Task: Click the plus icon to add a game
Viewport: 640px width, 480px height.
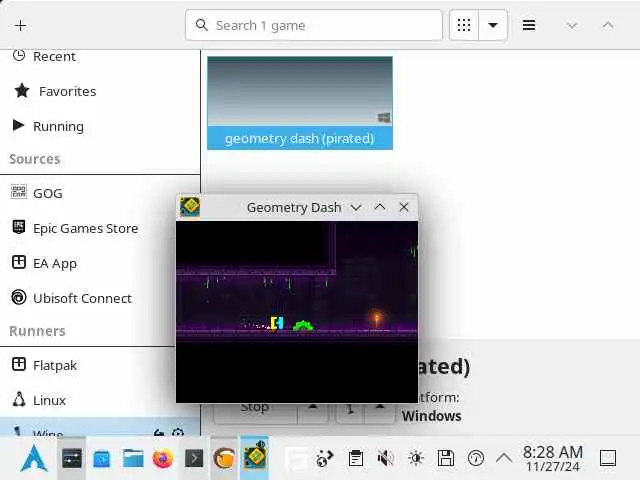Action: 20,26
